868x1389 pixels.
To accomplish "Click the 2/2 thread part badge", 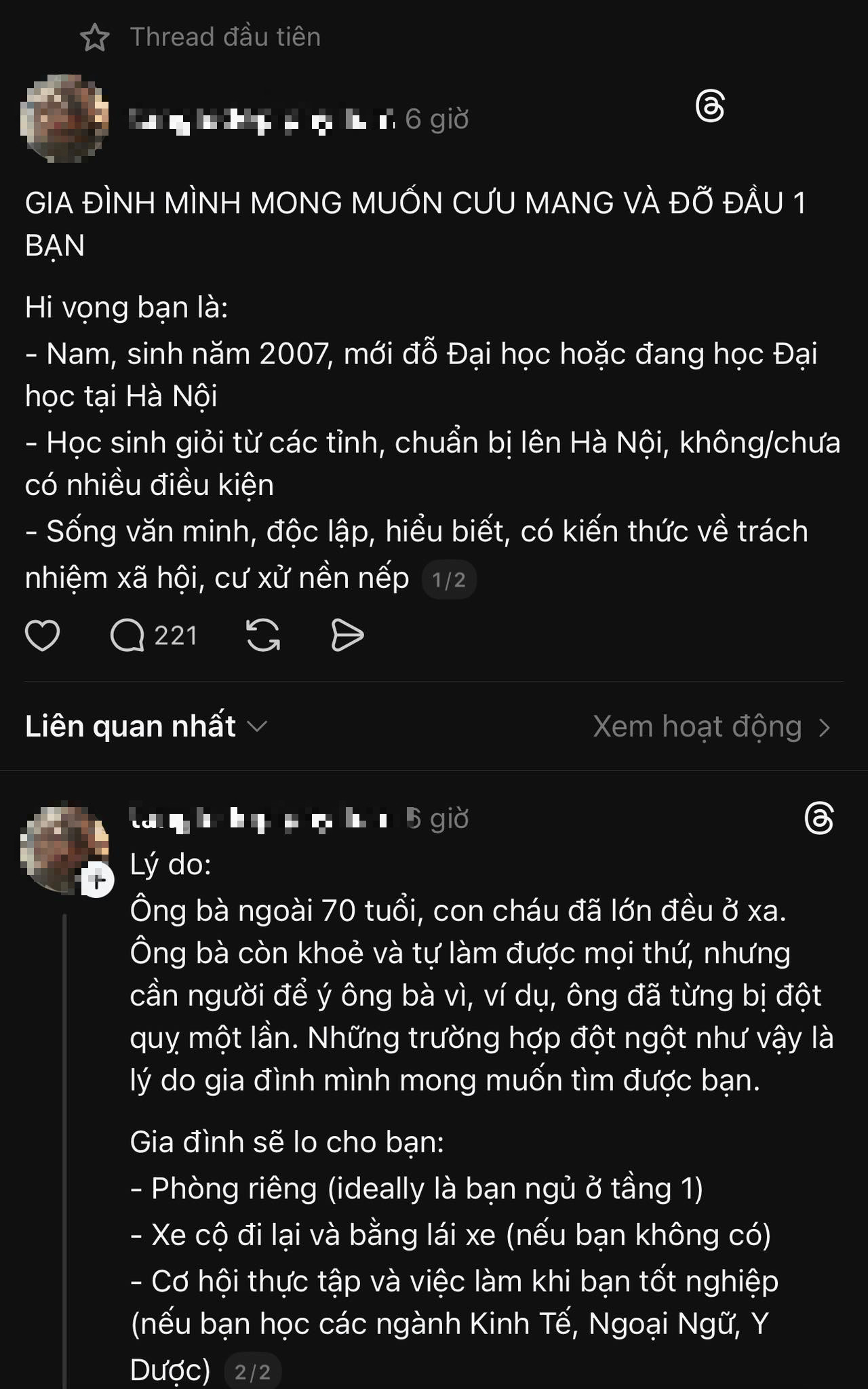I will coord(252,1372).
